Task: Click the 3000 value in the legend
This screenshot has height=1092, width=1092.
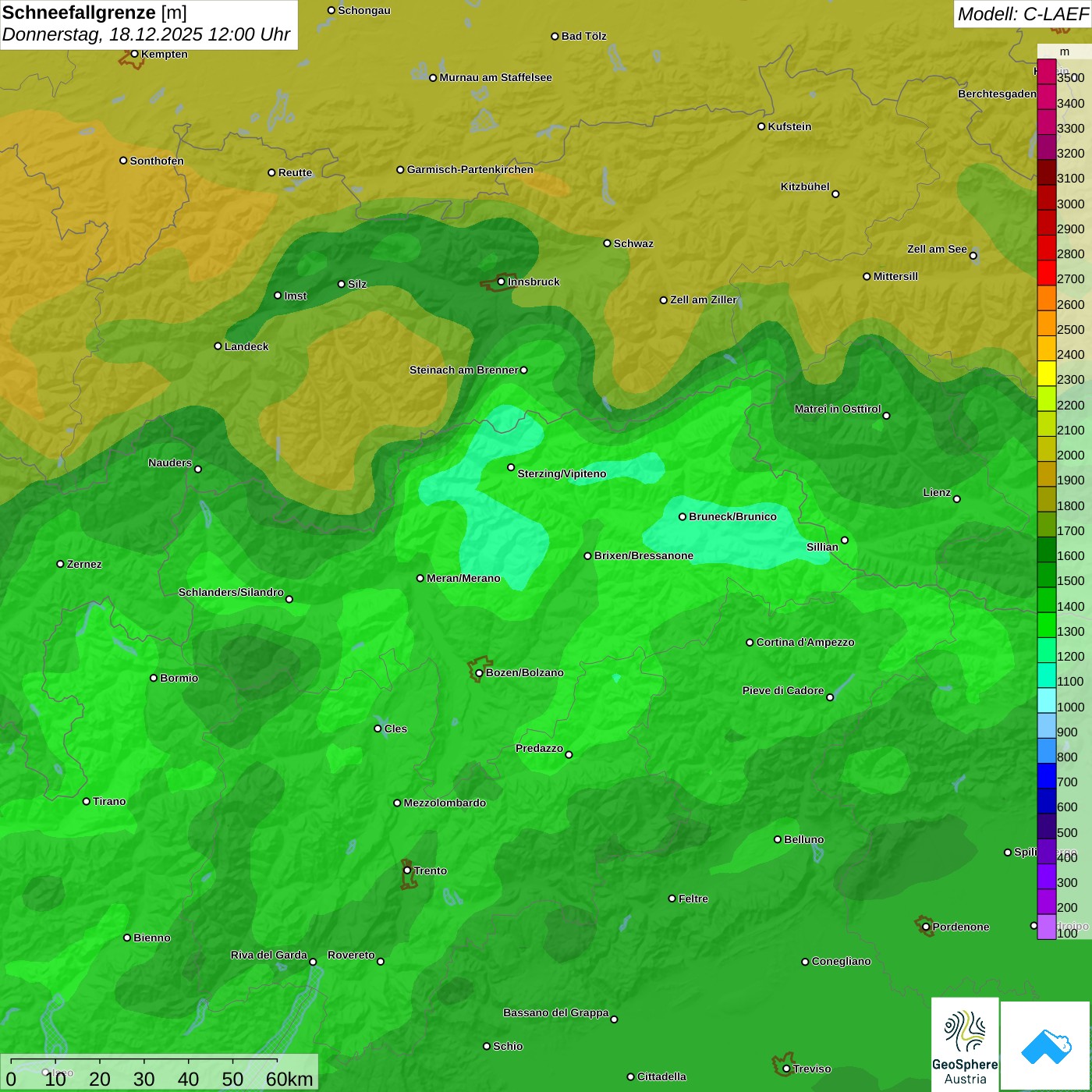Action: (x=1070, y=204)
